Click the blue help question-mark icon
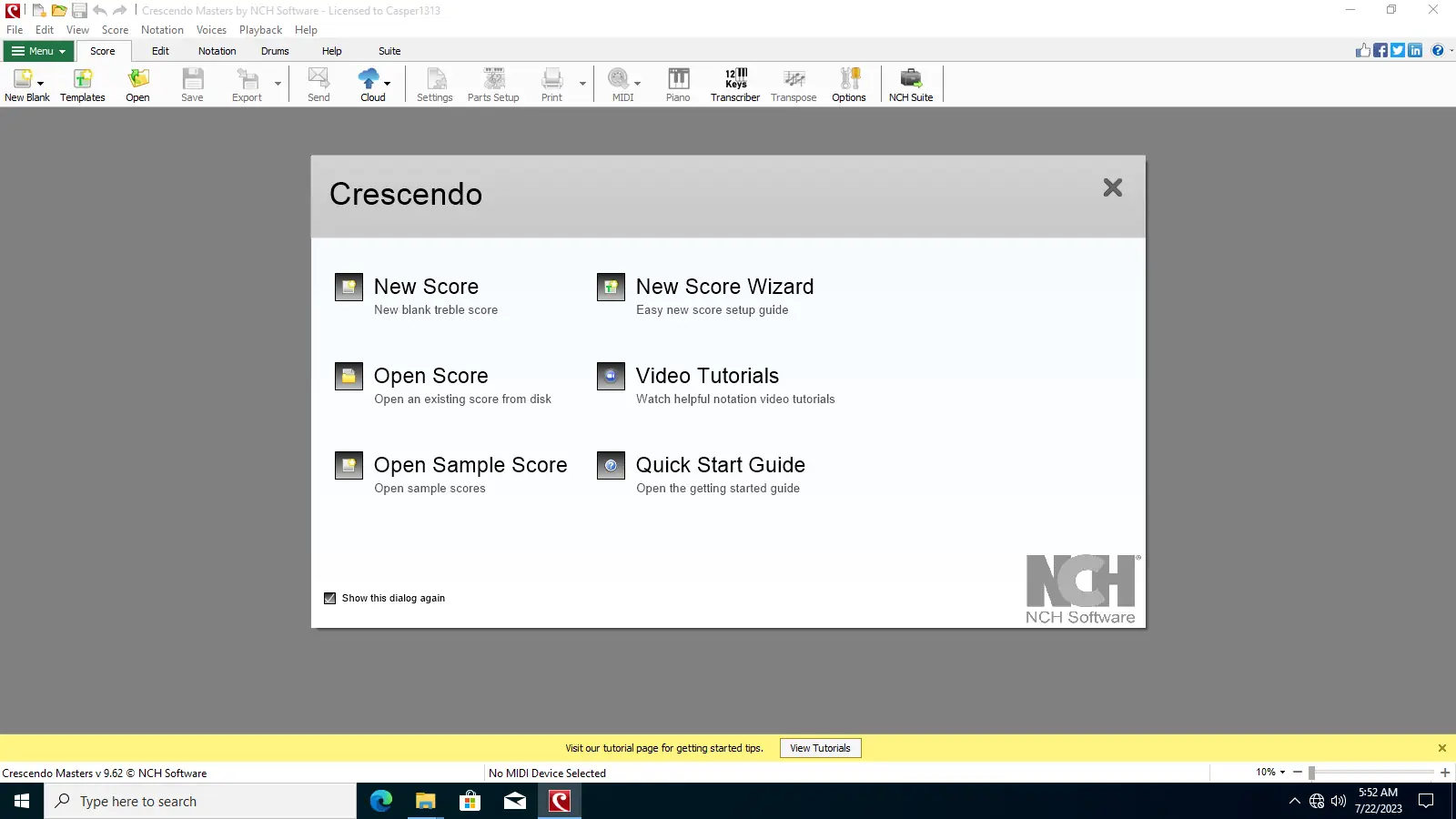Viewport: 1456px width, 819px height. pyautogui.click(x=1437, y=51)
